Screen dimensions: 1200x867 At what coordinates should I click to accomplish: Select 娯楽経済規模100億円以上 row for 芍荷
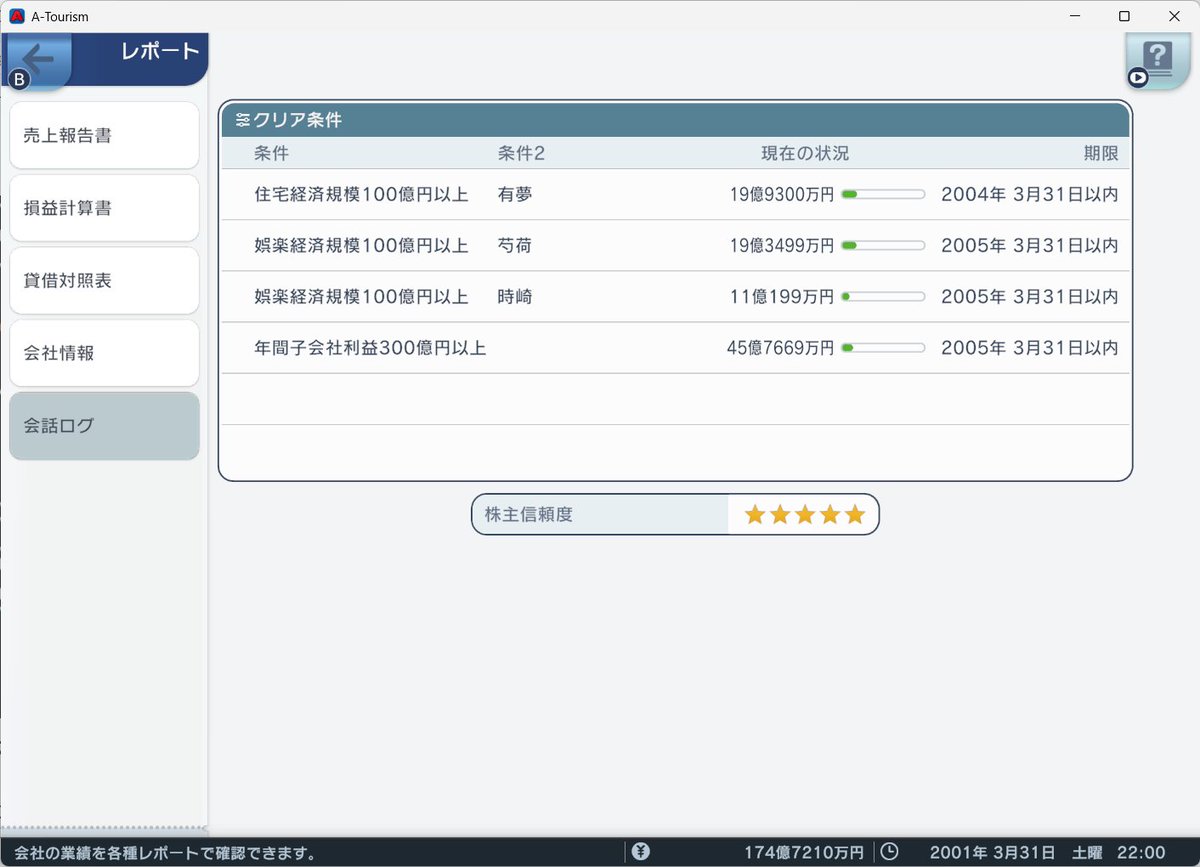(676, 246)
